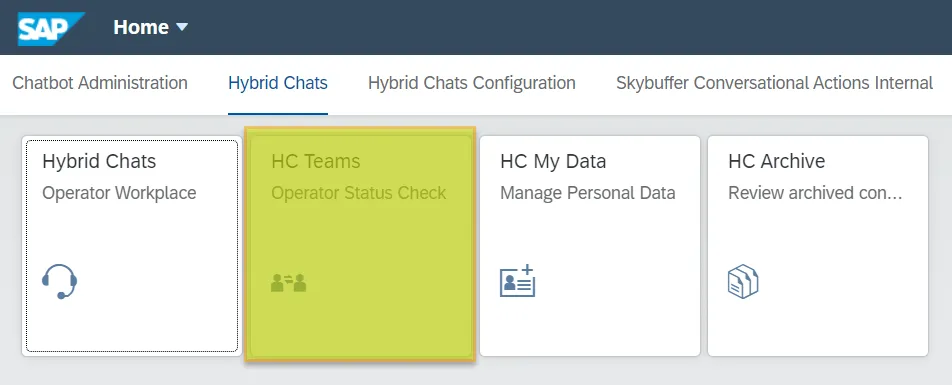This screenshot has width=952, height=385.
Task: Open Hybrid Chats Configuration tab
Action: (x=472, y=83)
